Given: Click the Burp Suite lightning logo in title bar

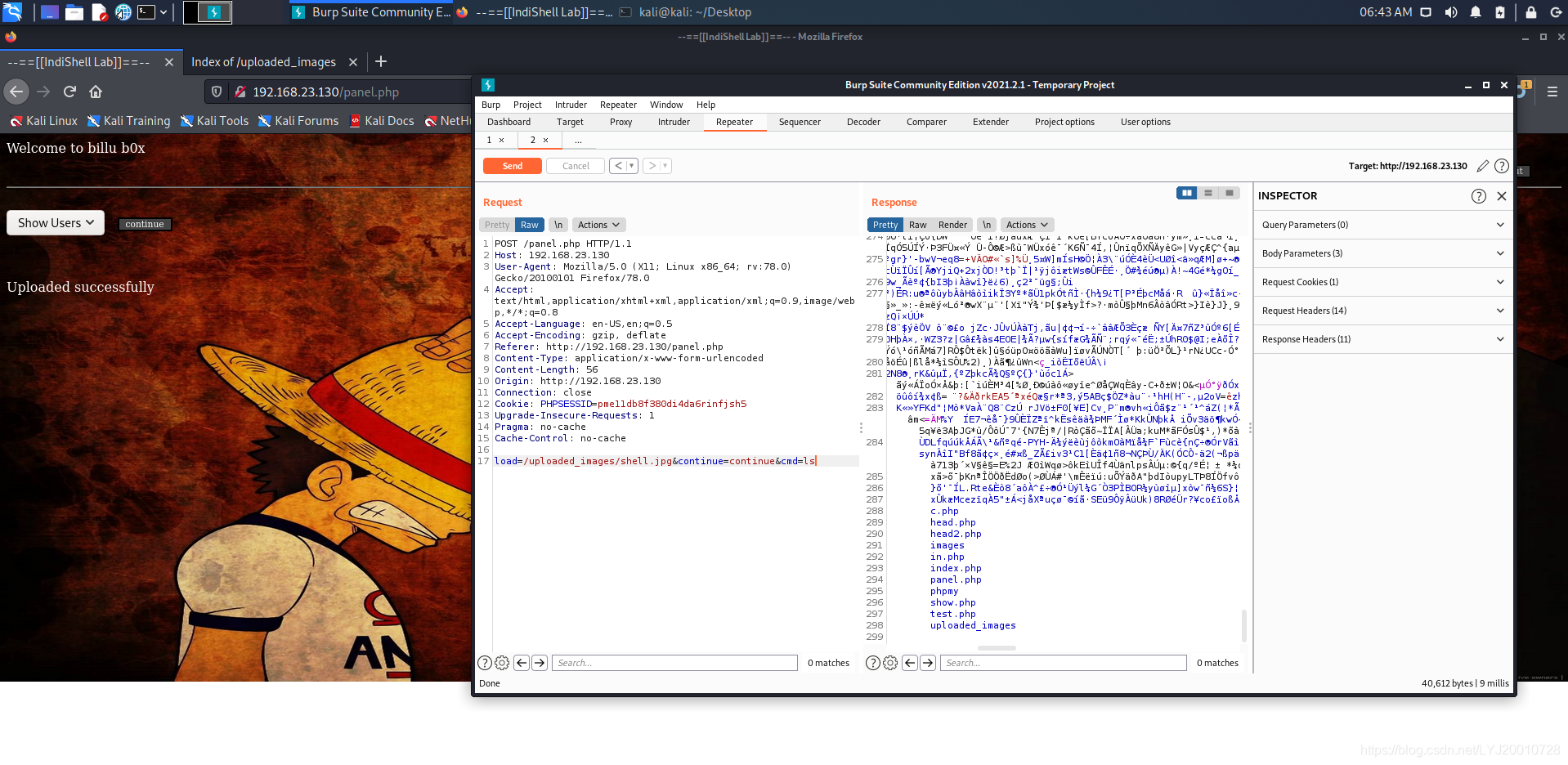Looking at the screenshot, I should [x=488, y=85].
